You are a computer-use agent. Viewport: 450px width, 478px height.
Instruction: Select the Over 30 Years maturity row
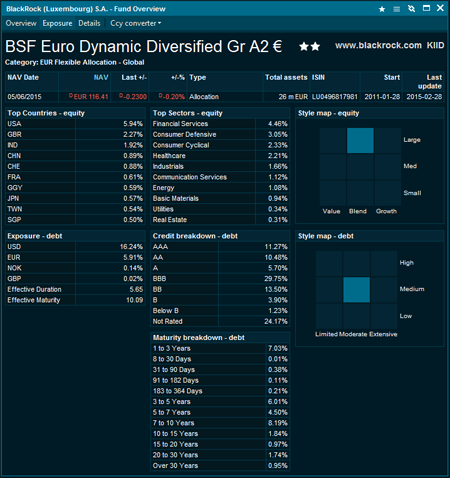click(220, 466)
